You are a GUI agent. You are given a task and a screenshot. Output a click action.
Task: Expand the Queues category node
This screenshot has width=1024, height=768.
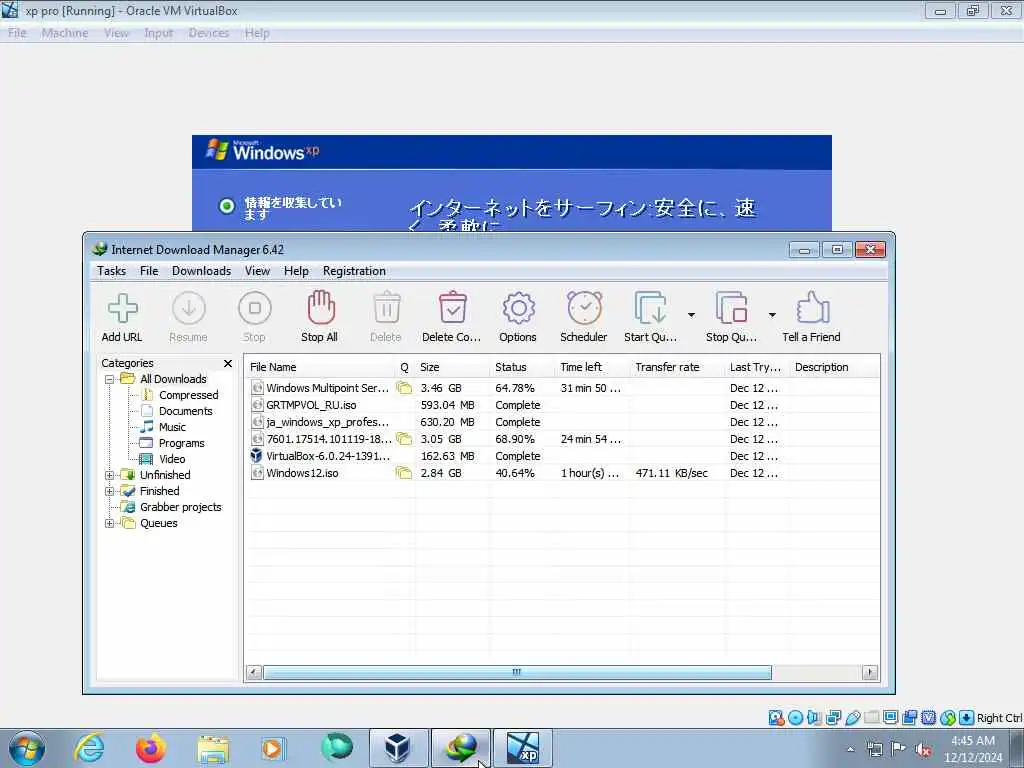coord(110,524)
